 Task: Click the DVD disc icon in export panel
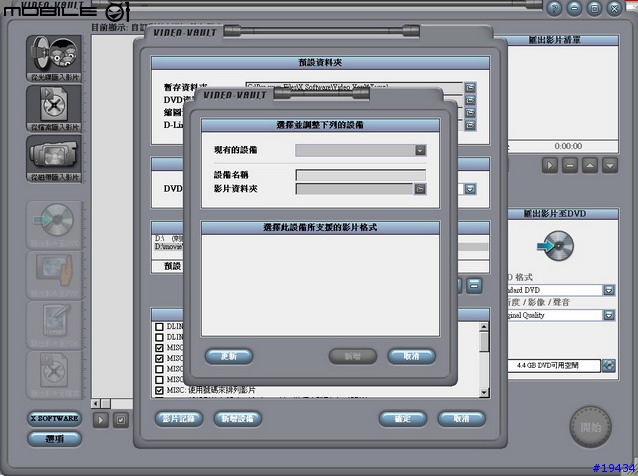click(x=556, y=246)
